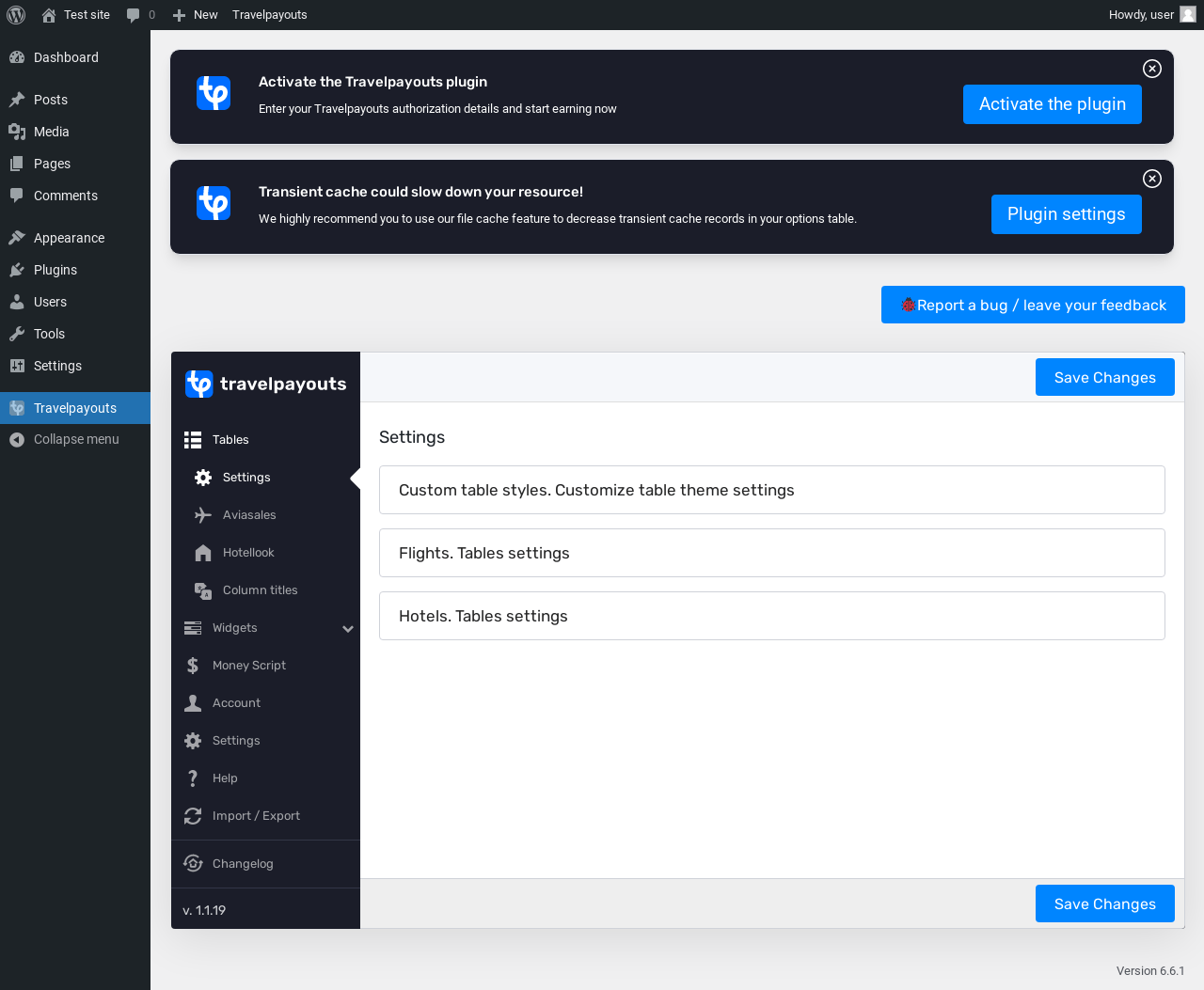Click the Dashboard gauge icon
The width and height of the screenshot is (1204, 990).
coord(17,57)
